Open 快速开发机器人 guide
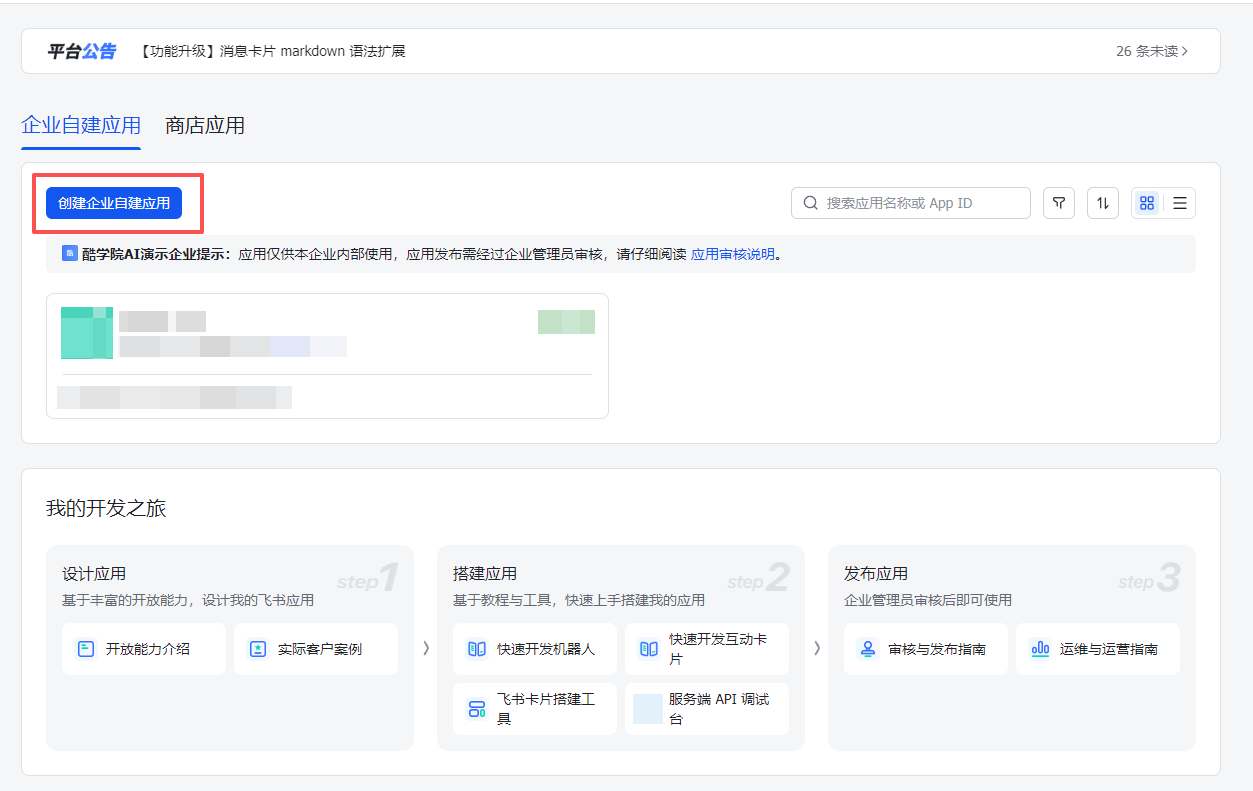1253x791 pixels. pos(534,649)
